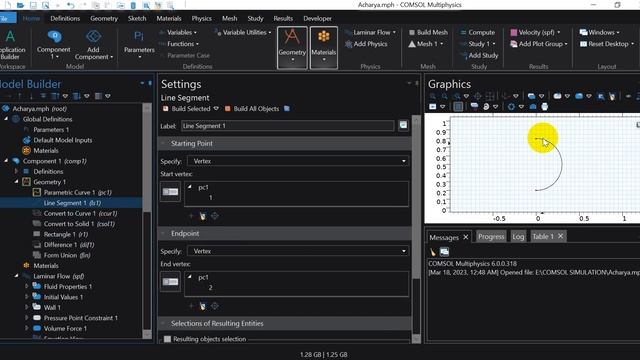The image size is (640, 360).
Task: Click the save icon in the quick access toolbar
Action: click(x=33, y=5)
